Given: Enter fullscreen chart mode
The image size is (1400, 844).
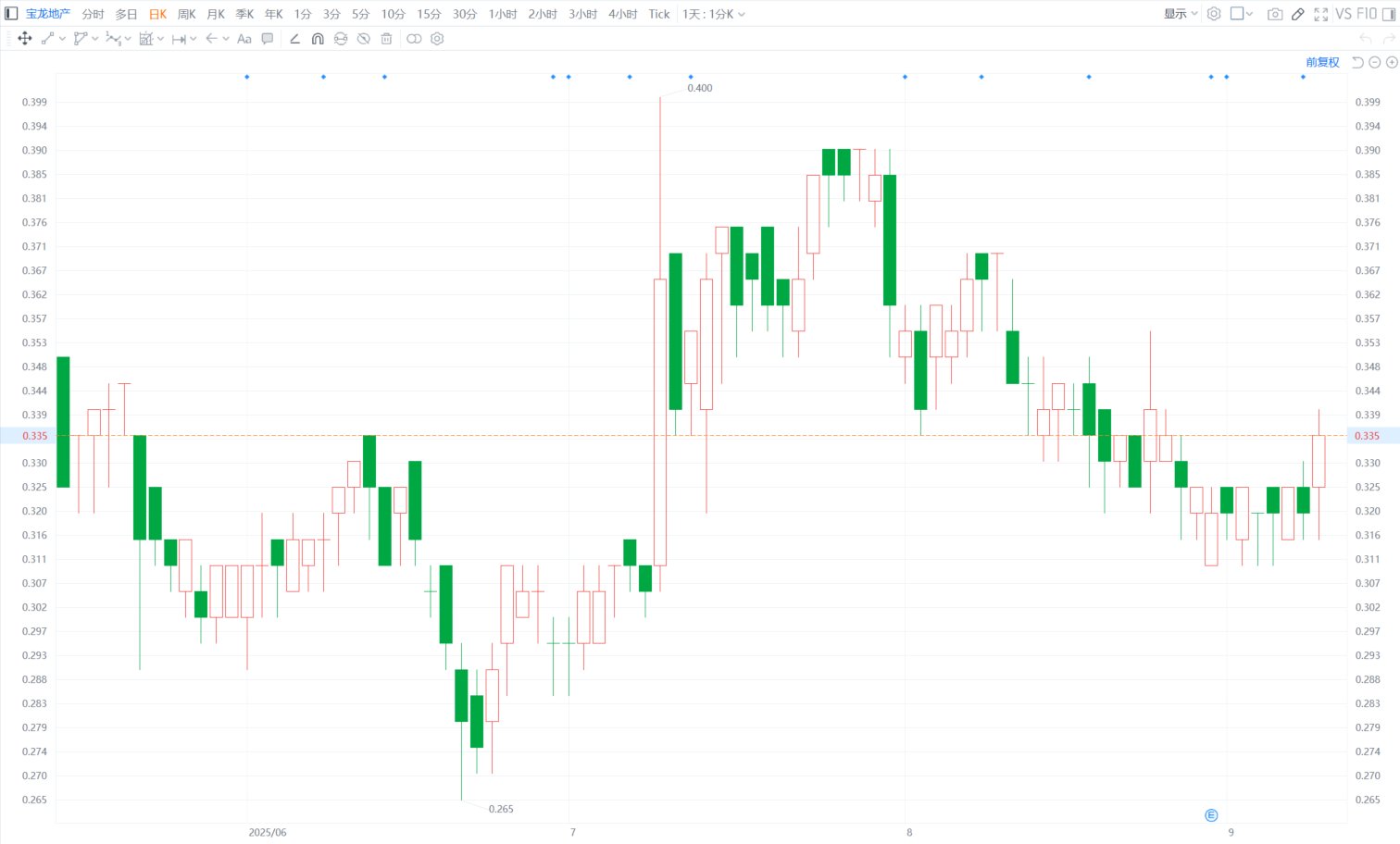Looking at the screenshot, I should click(1321, 14).
